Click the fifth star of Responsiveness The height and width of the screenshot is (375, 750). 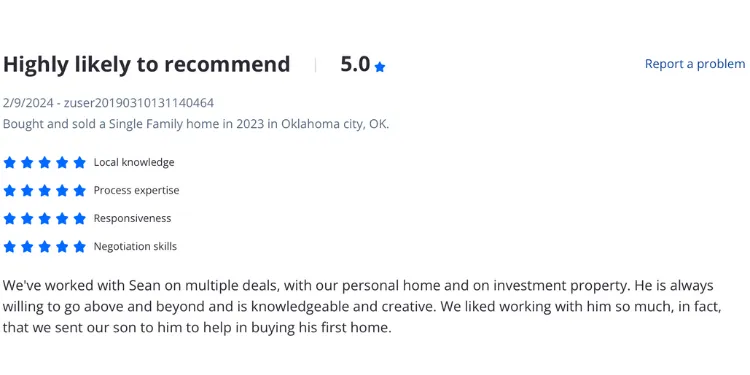tap(79, 219)
